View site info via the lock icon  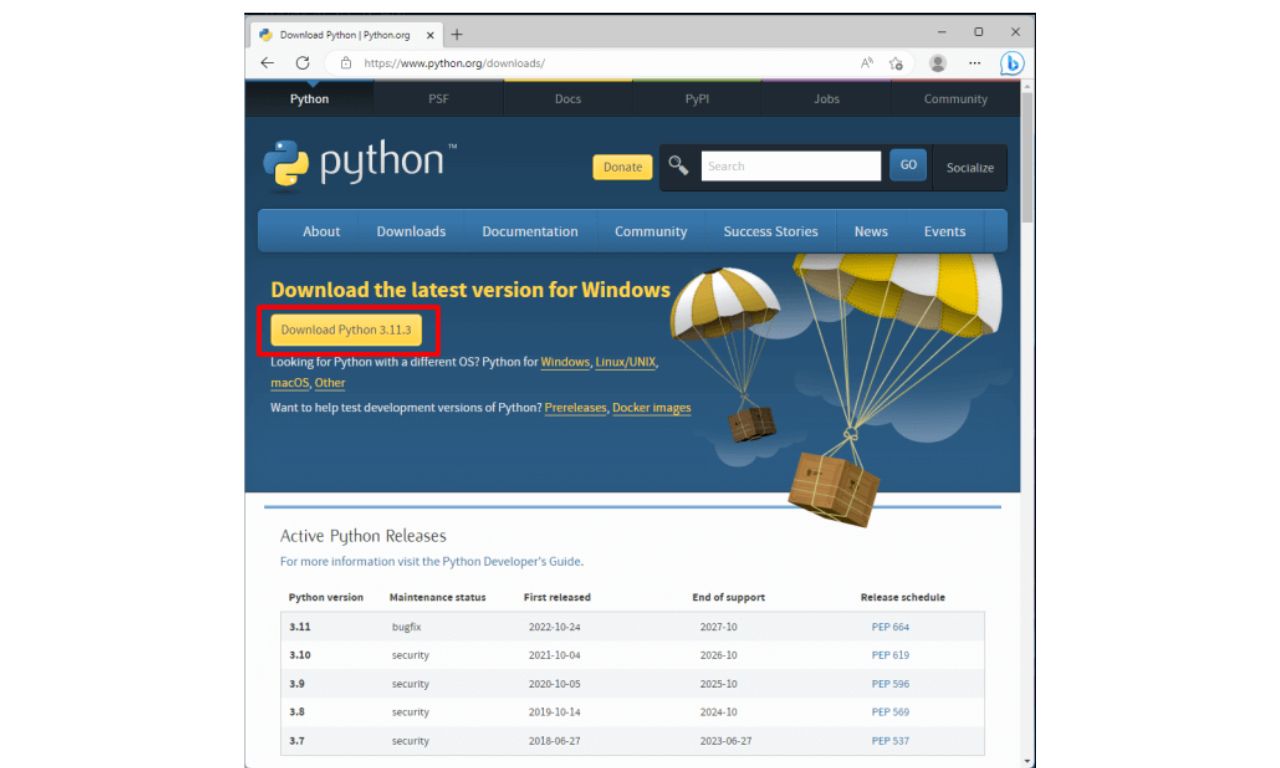coord(347,63)
